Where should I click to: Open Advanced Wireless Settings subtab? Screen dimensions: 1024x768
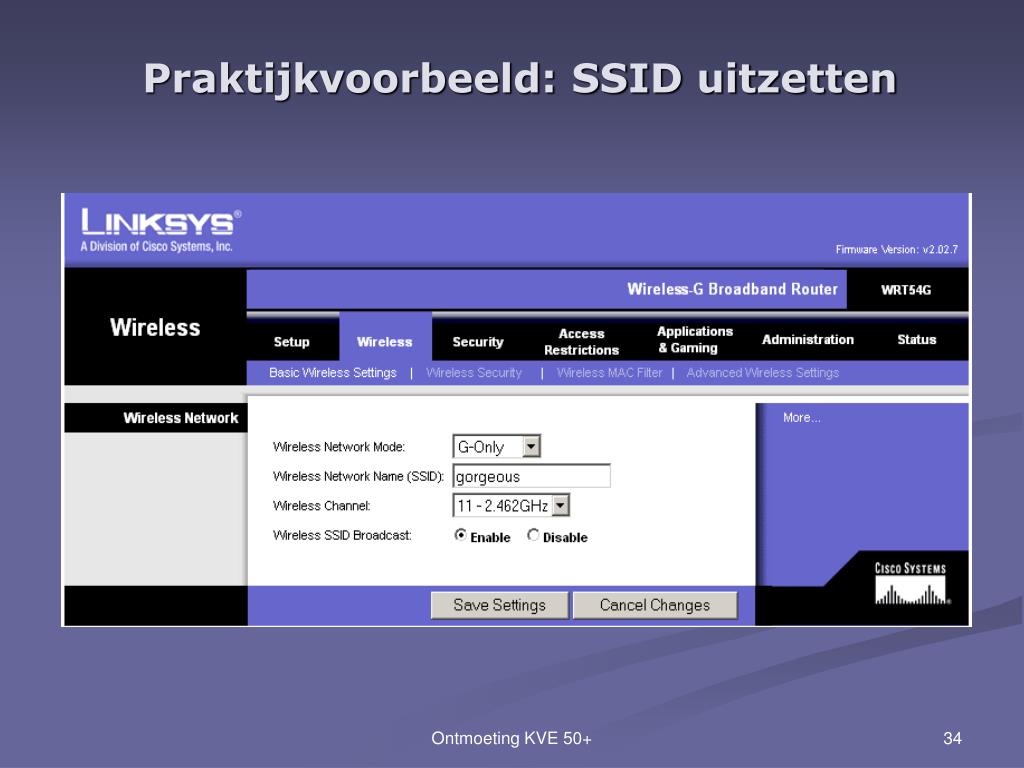coord(762,372)
